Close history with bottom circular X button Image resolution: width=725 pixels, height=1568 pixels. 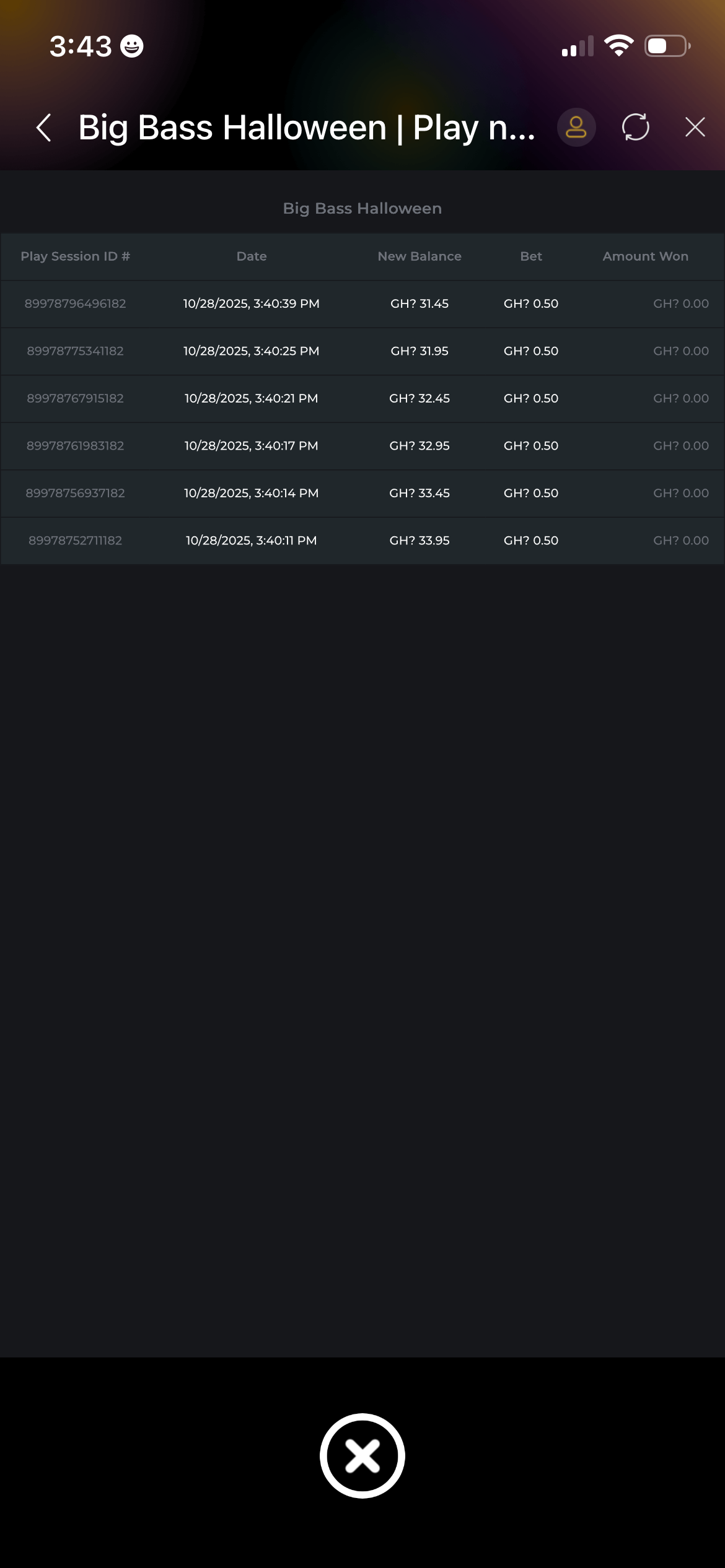tap(362, 1455)
